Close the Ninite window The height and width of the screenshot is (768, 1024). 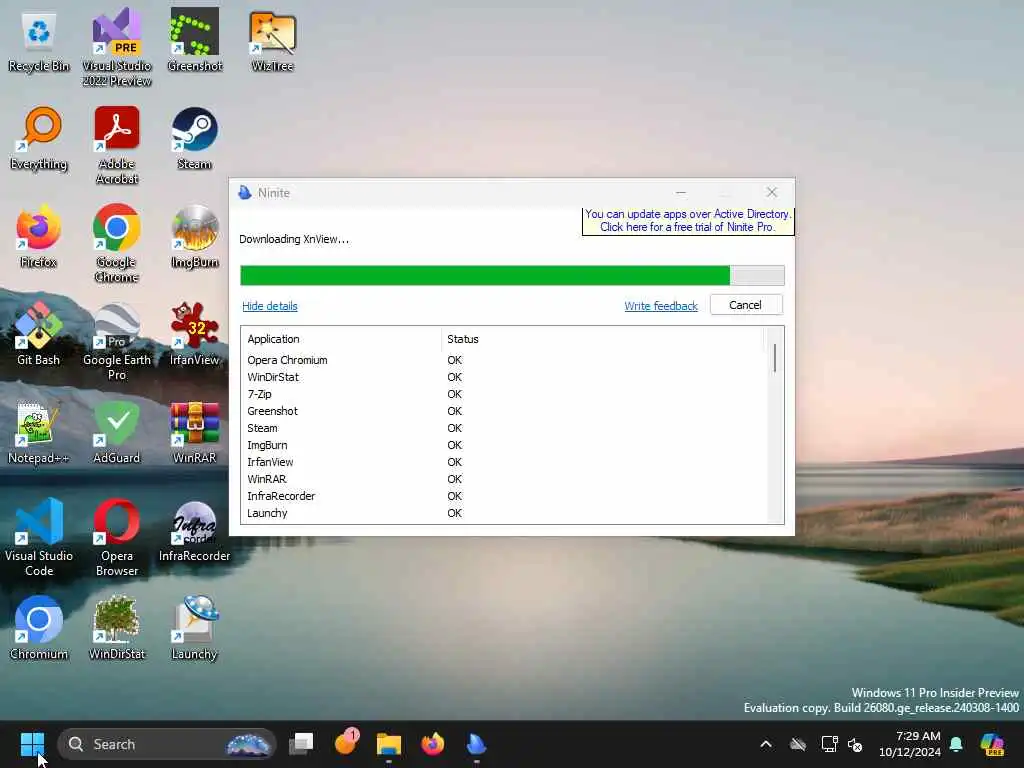tap(772, 193)
